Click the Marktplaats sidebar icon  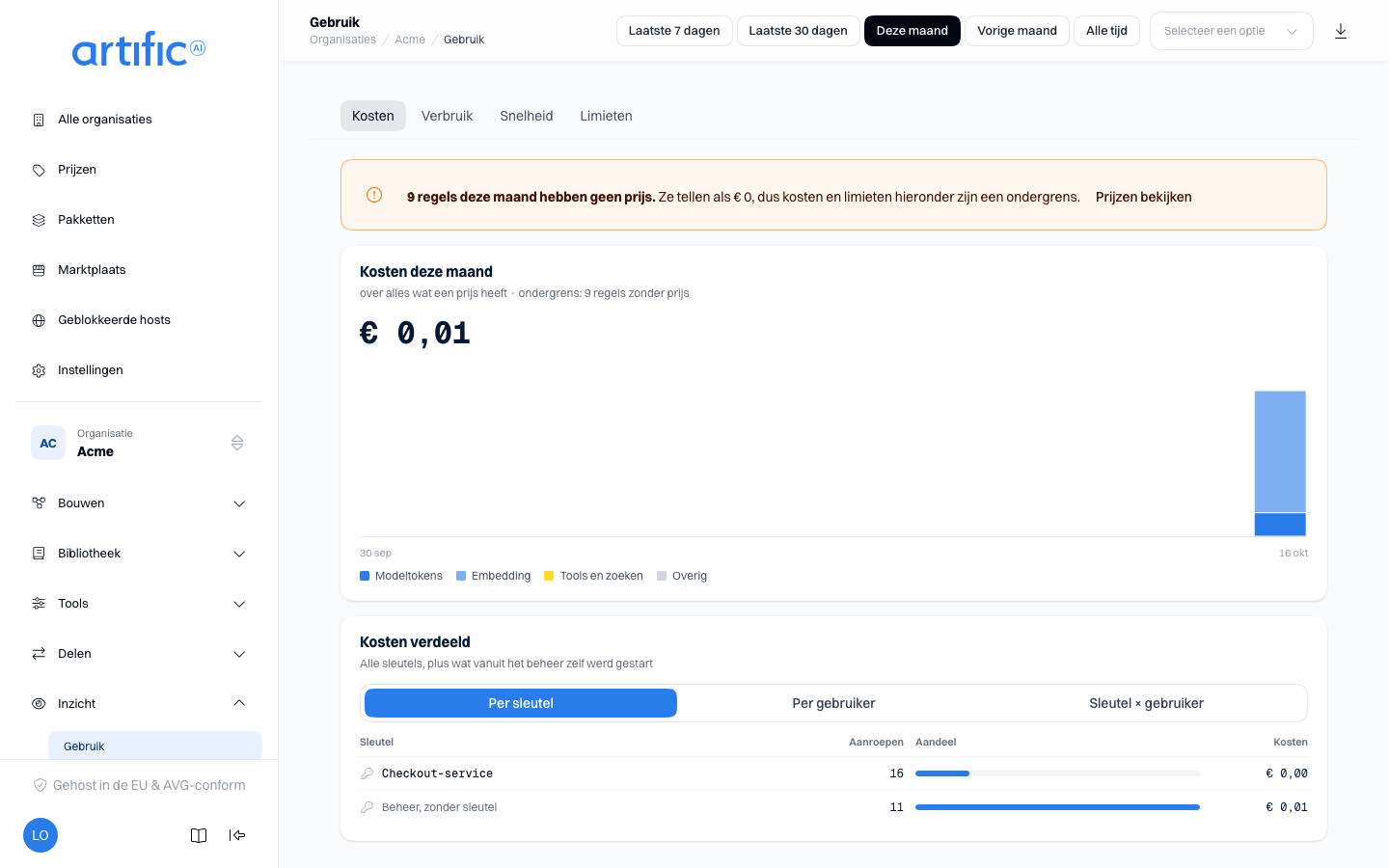[39, 270]
